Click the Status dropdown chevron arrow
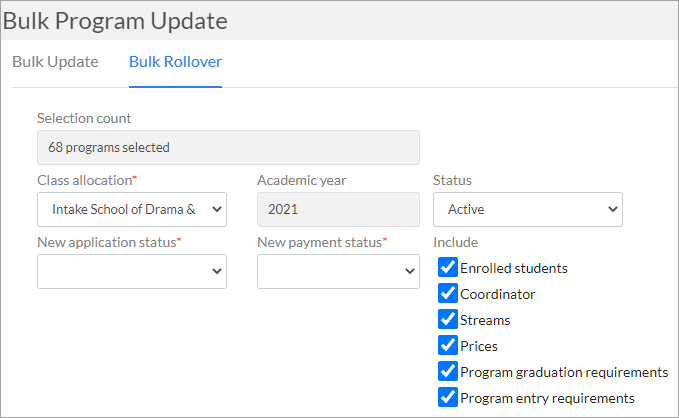Image resolution: width=679 pixels, height=418 pixels. pyautogui.click(x=612, y=210)
